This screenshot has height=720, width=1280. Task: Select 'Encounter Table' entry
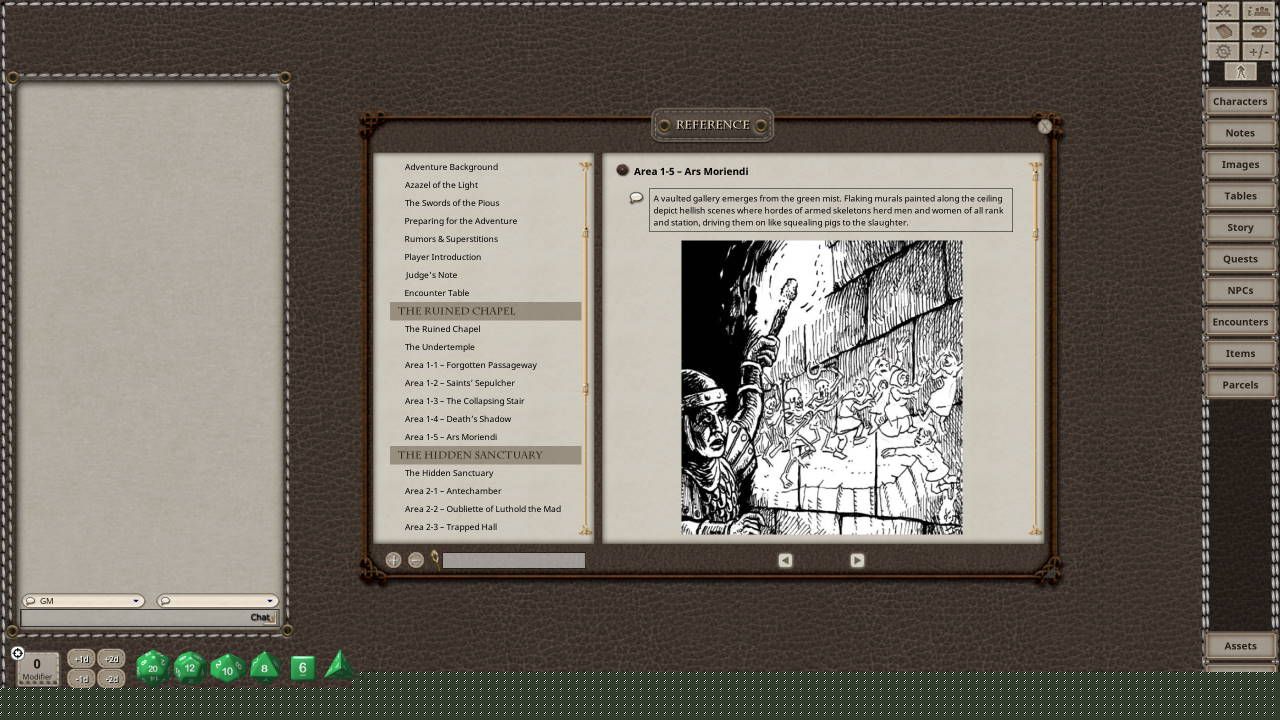(437, 293)
